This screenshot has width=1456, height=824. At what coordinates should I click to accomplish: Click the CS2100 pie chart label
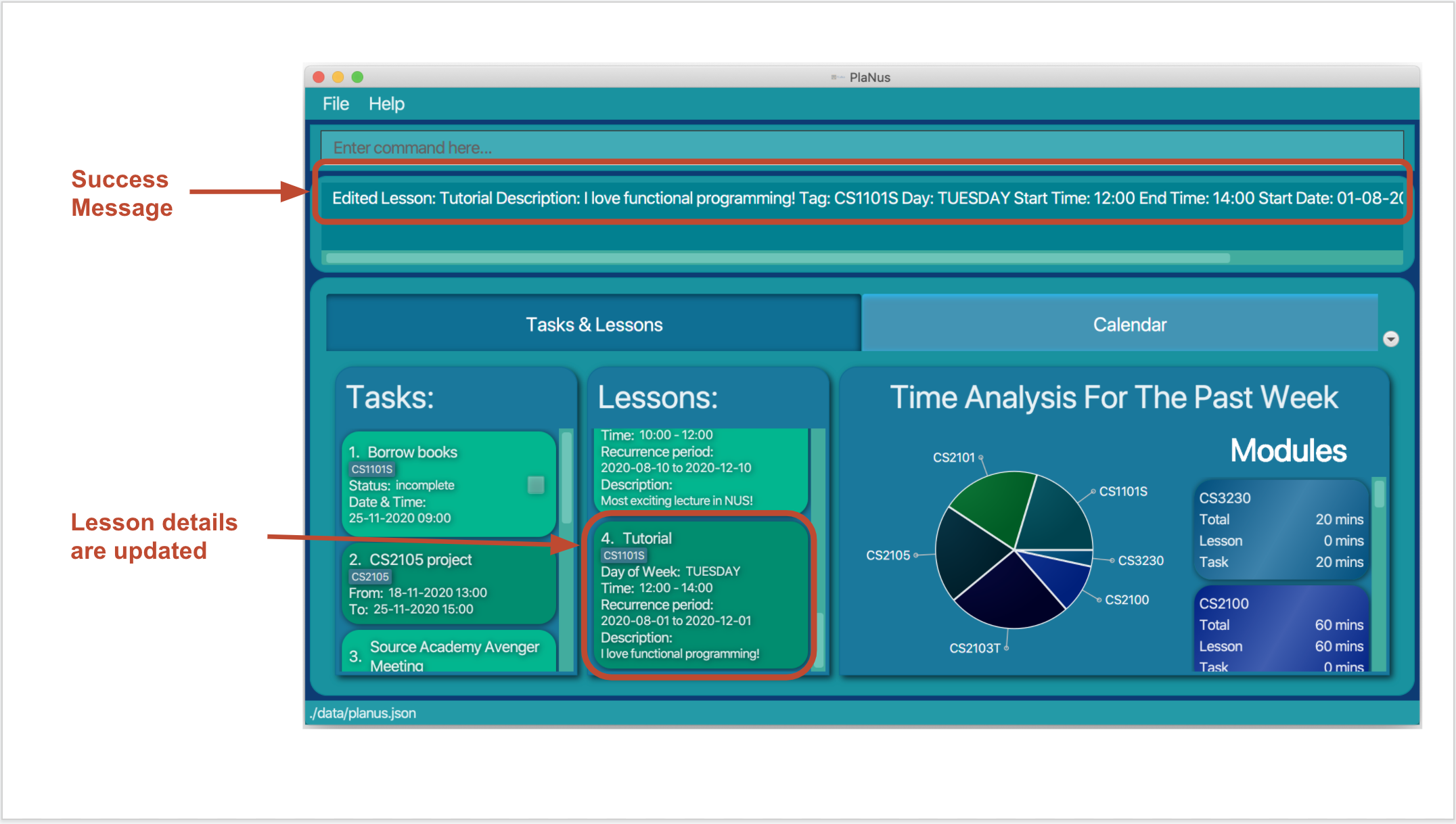1127,599
